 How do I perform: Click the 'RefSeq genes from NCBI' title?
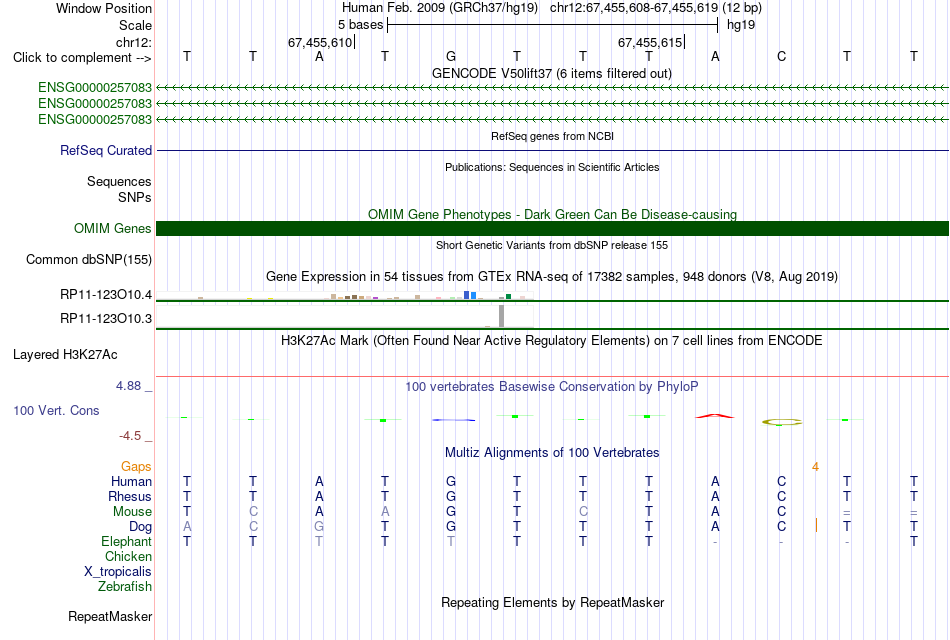[552, 136]
